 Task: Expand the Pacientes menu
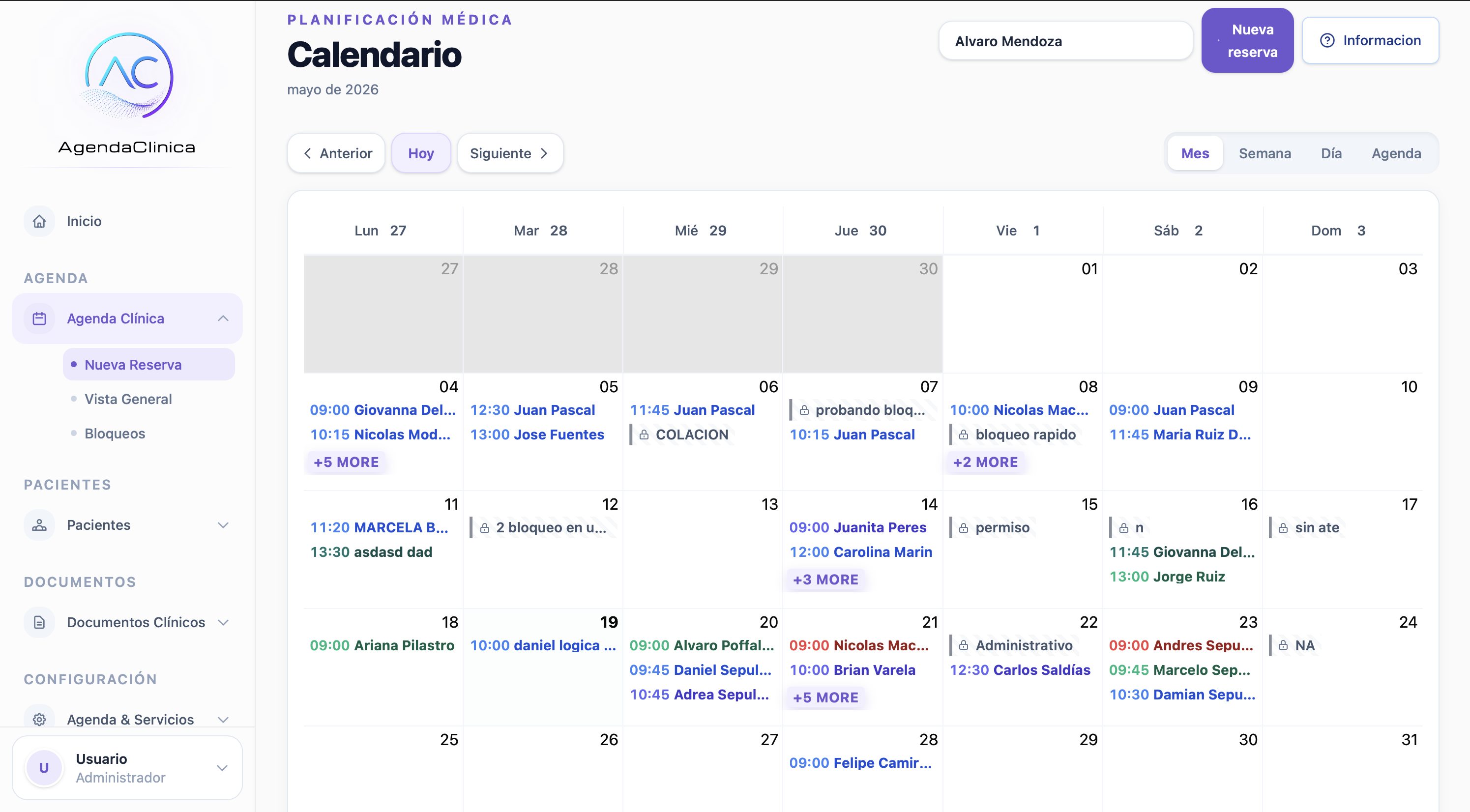coord(223,525)
